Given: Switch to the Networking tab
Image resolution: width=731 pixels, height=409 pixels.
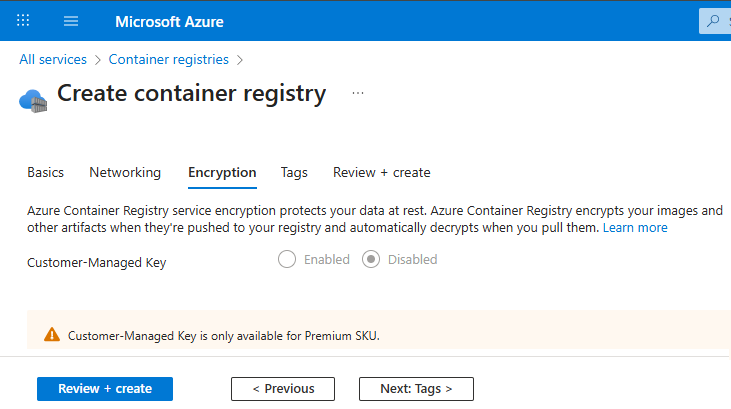Looking at the screenshot, I should pos(125,172).
